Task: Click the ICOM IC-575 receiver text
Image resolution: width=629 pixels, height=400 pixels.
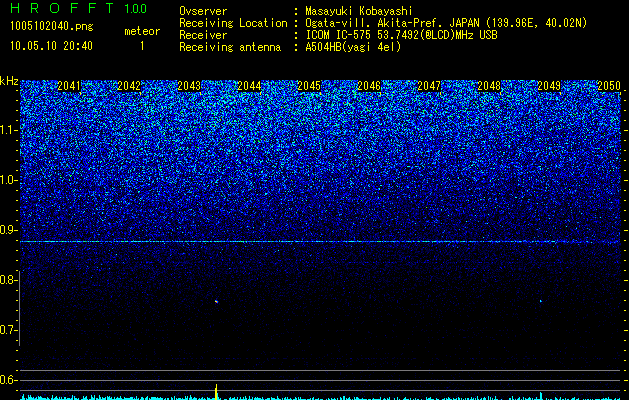Action: coord(401,35)
